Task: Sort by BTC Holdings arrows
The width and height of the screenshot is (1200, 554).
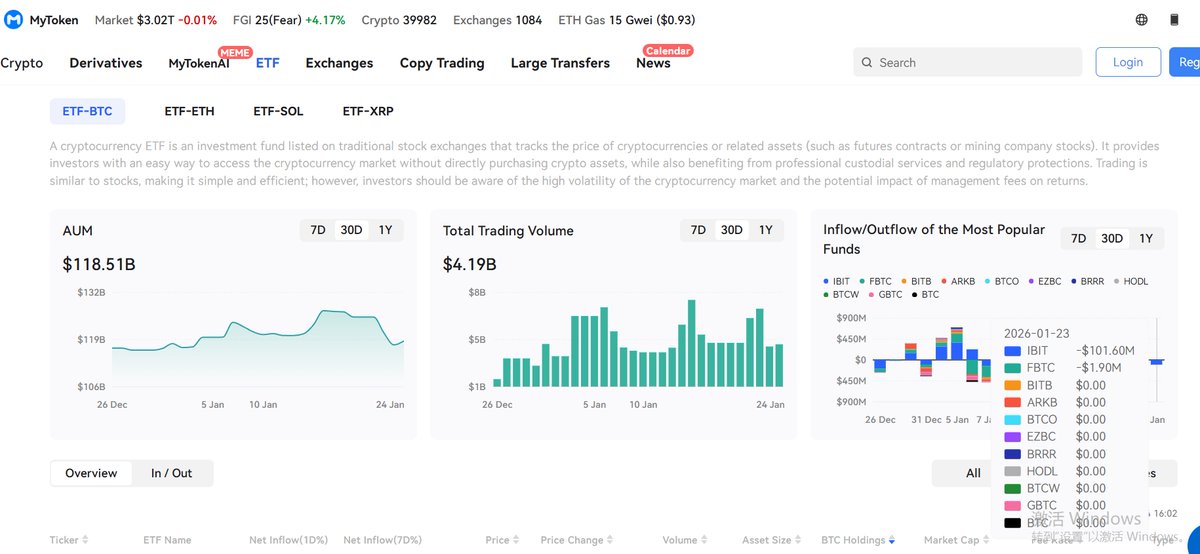Action: click(892, 540)
